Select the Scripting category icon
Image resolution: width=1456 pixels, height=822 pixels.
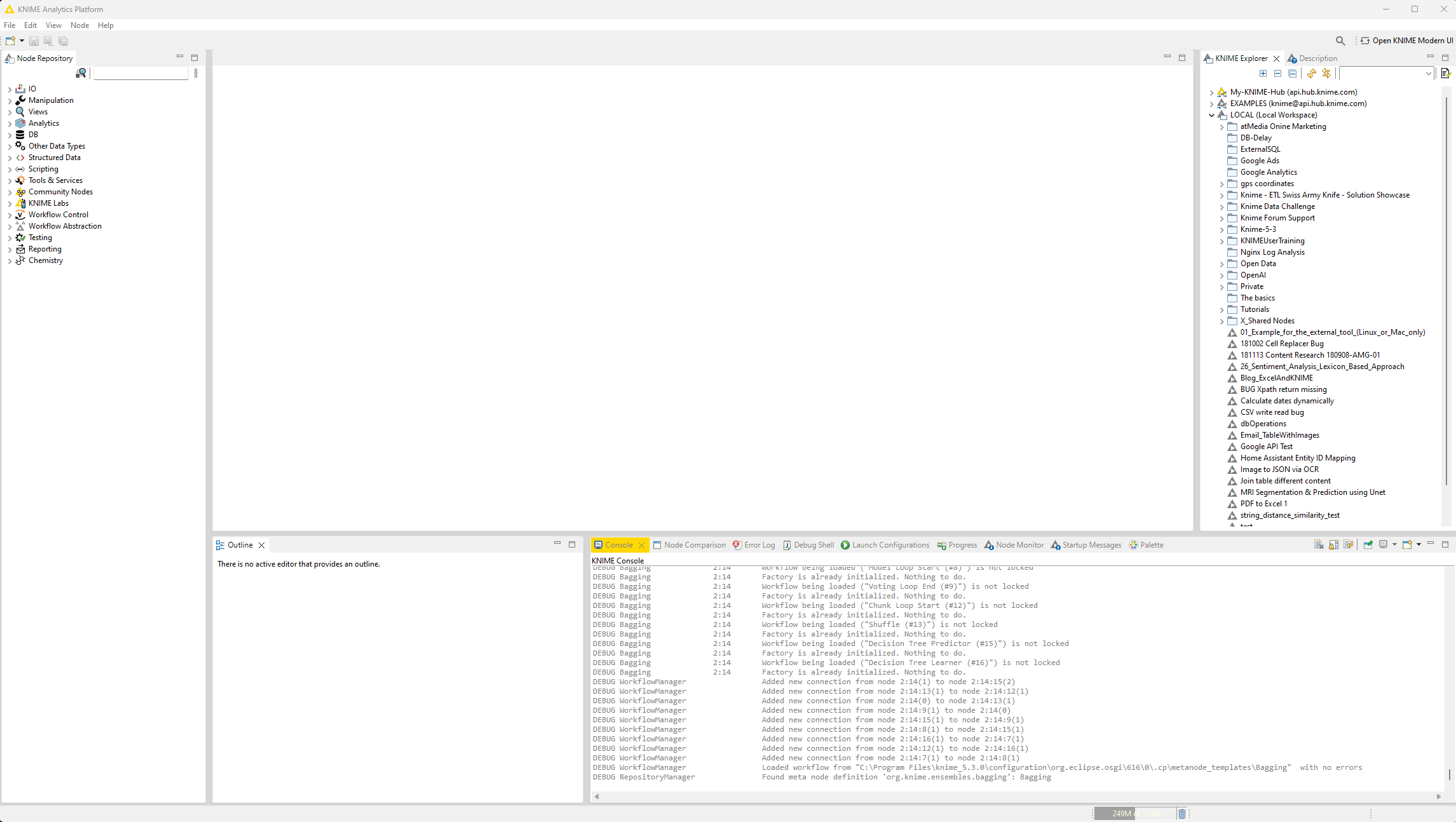point(20,169)
